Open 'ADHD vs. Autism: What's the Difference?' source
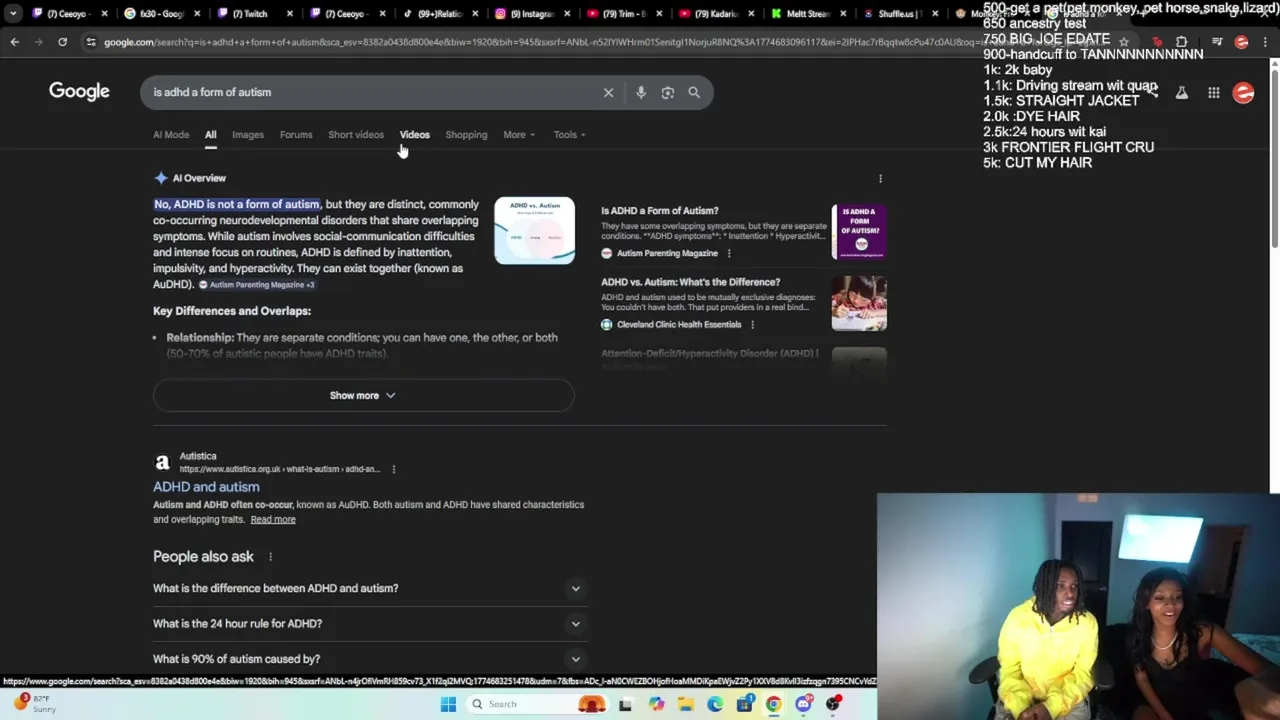Screen dimensions: 1280x720 (691, 282)
